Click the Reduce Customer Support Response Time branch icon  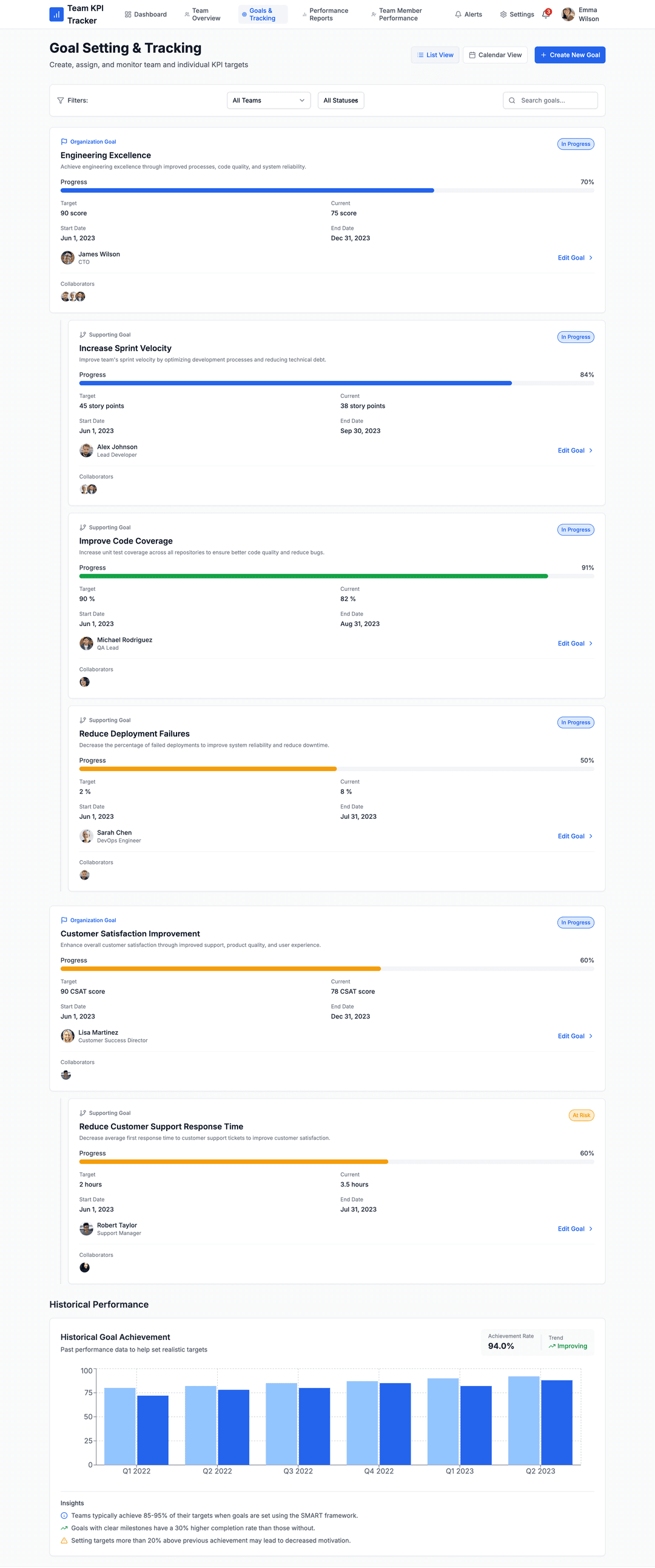tap(83, 1112)
